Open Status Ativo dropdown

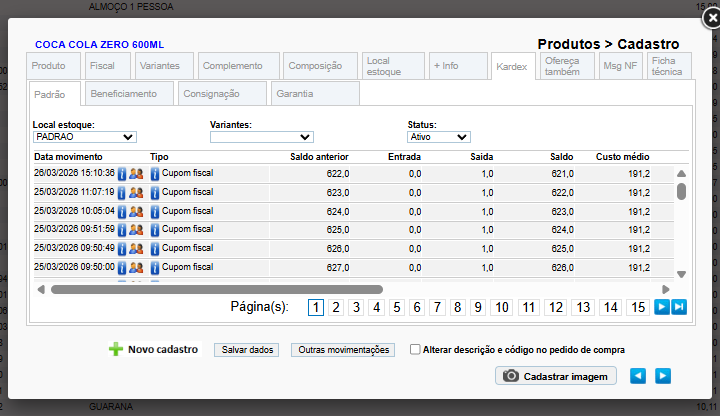coord(439,137)
